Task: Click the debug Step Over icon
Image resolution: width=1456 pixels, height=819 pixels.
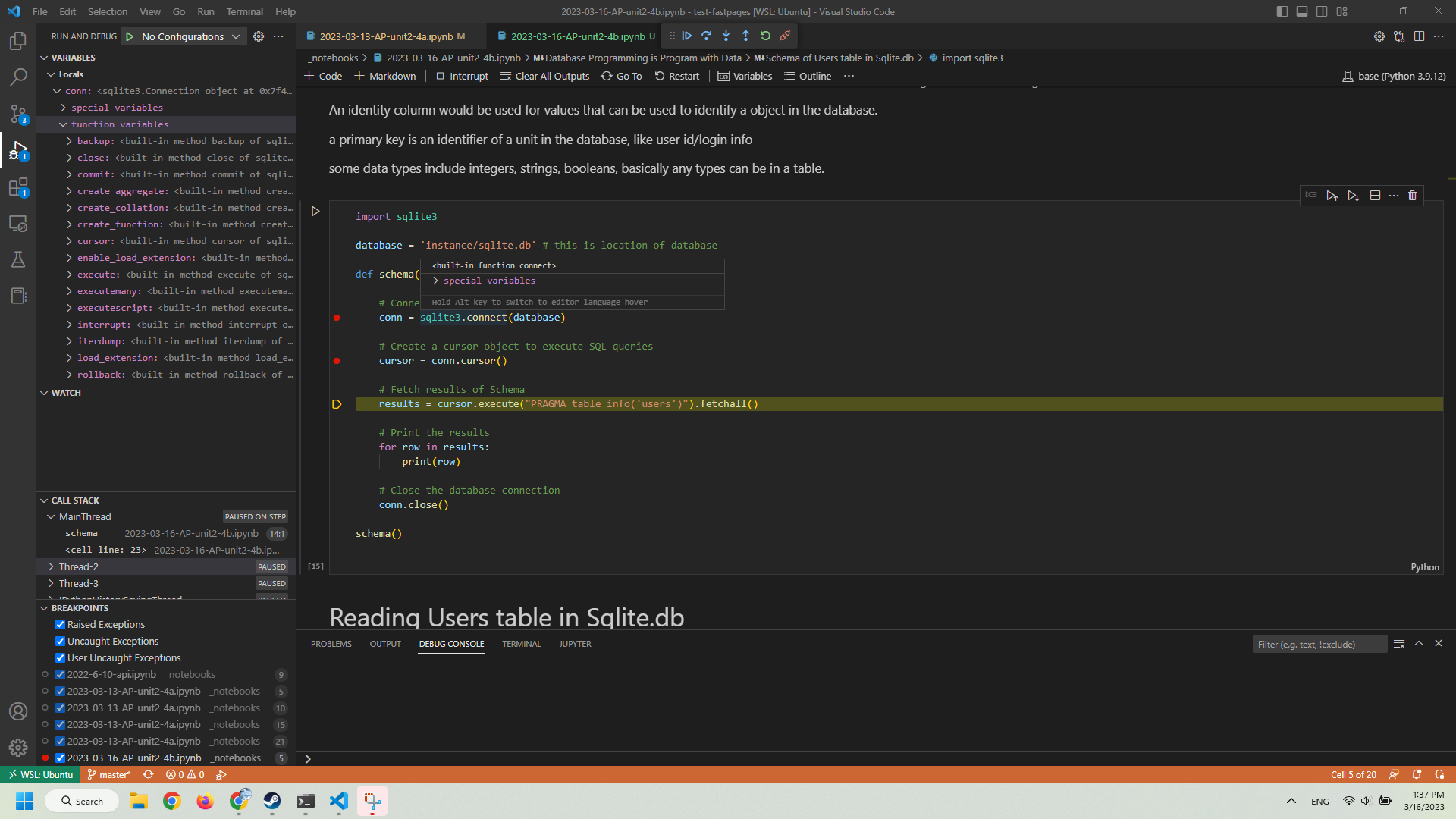Action: pyautogui.click(x=707, y=36)
